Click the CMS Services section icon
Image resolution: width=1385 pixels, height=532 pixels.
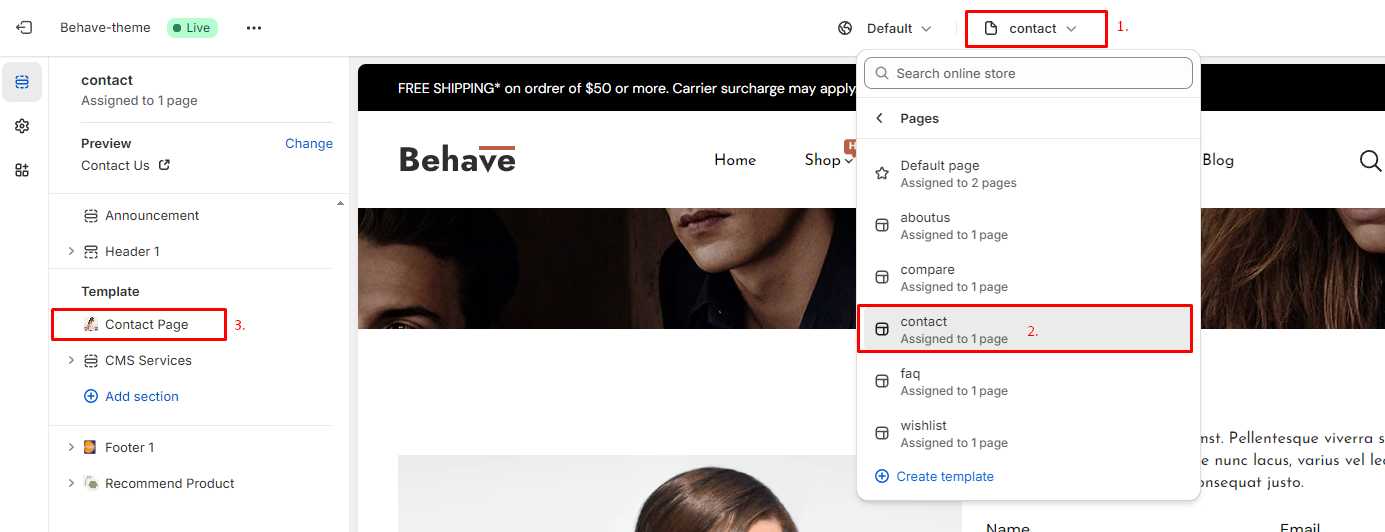pos(91,361)
